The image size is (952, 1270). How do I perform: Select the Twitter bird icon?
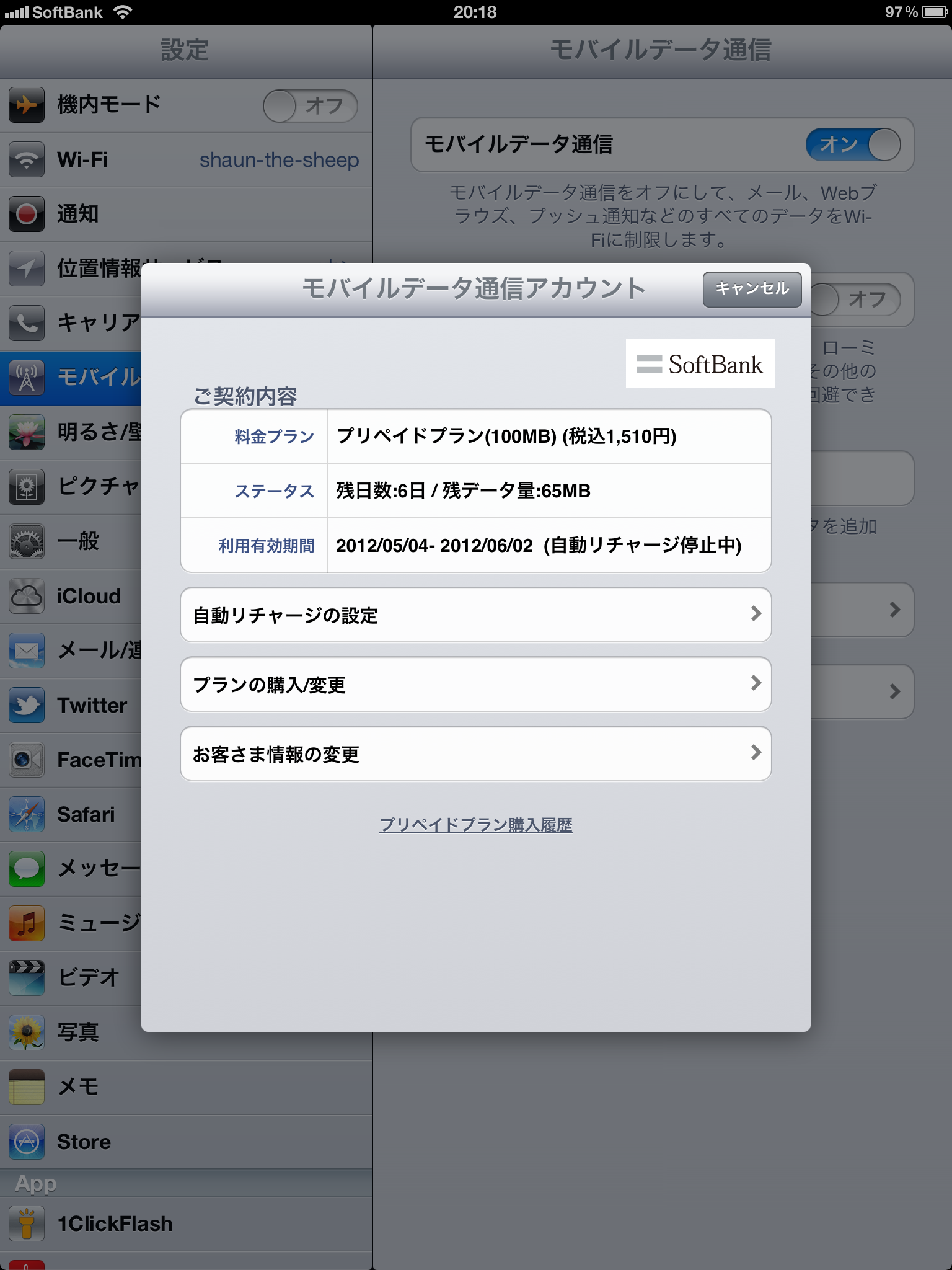(x=27, y=705)
